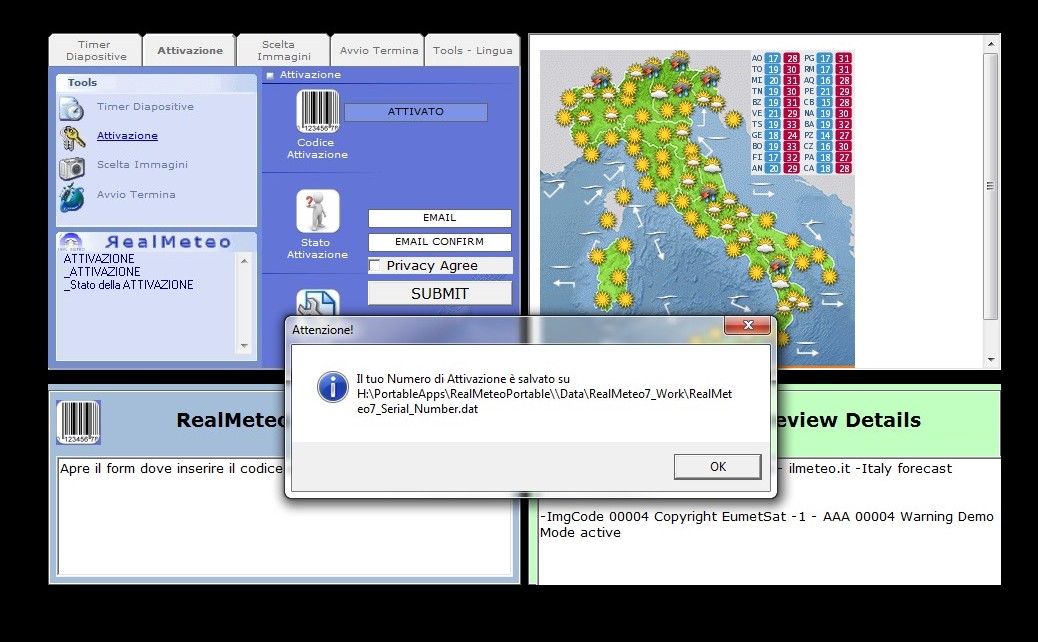Viewport: 1038px width, 642px height.
Task: Open the Attivazione link in Tools
Action: tap(127, 136)
